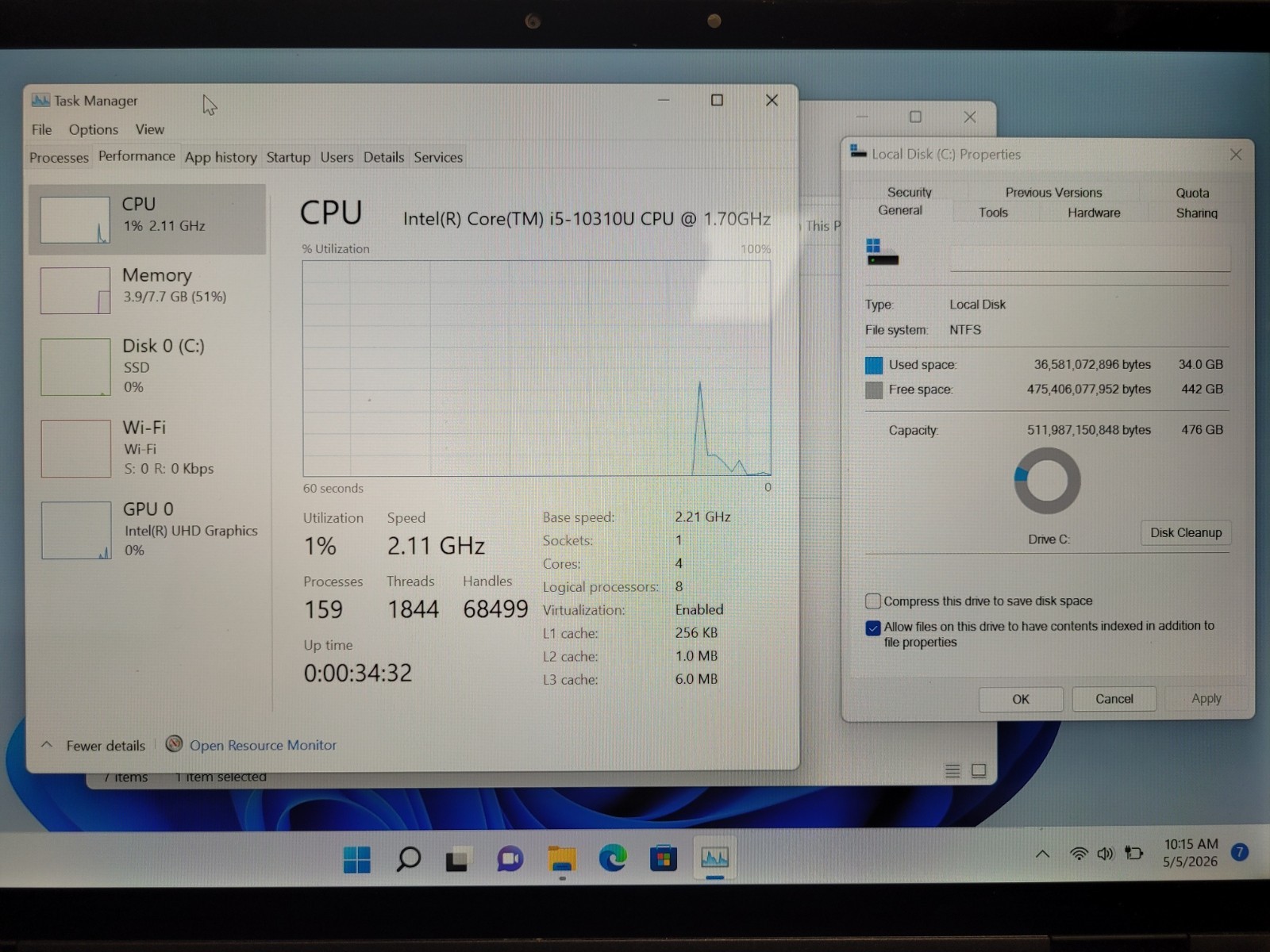This screenshot has height=952, width=1270.
Task: Switch to the Users tab
Action: [337, 157]
